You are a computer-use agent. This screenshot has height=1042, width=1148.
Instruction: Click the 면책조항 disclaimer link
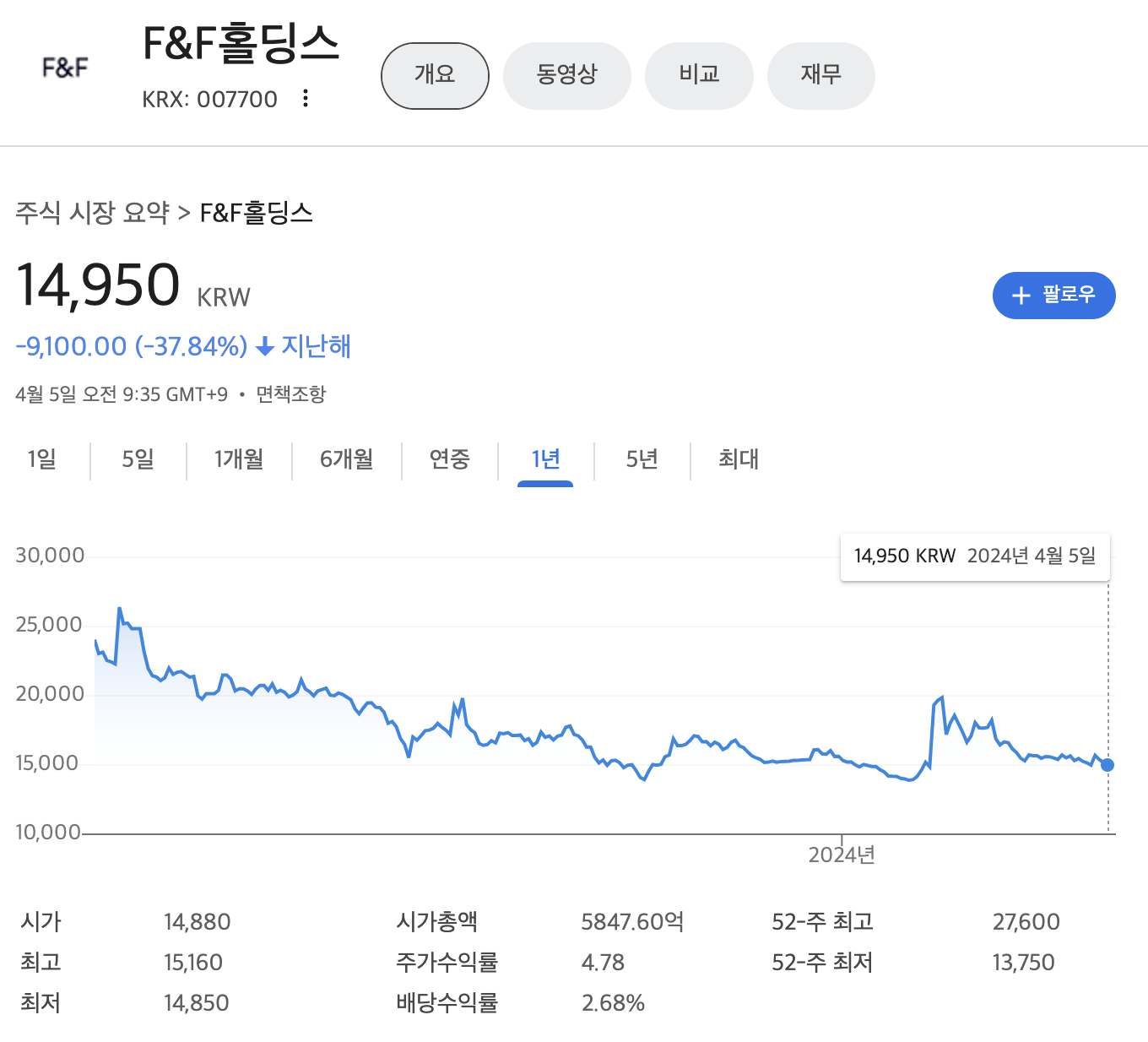pos(291,394)
